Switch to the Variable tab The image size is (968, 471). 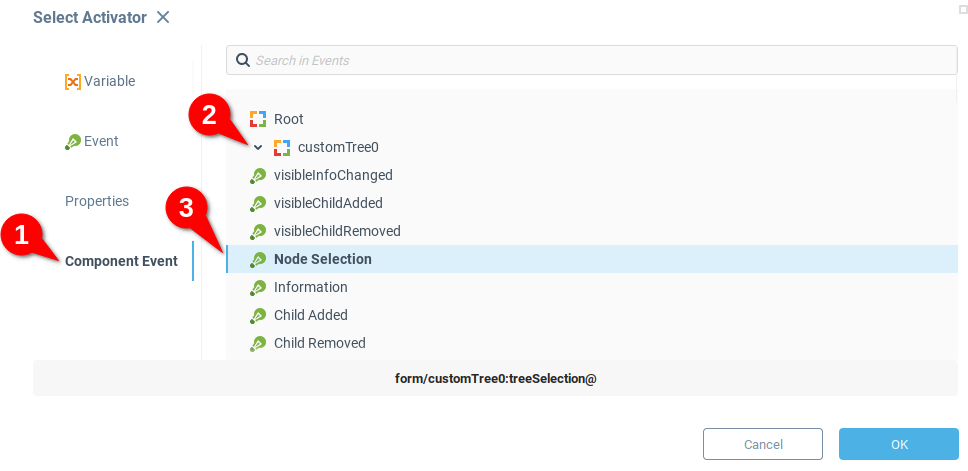[108, 81]
